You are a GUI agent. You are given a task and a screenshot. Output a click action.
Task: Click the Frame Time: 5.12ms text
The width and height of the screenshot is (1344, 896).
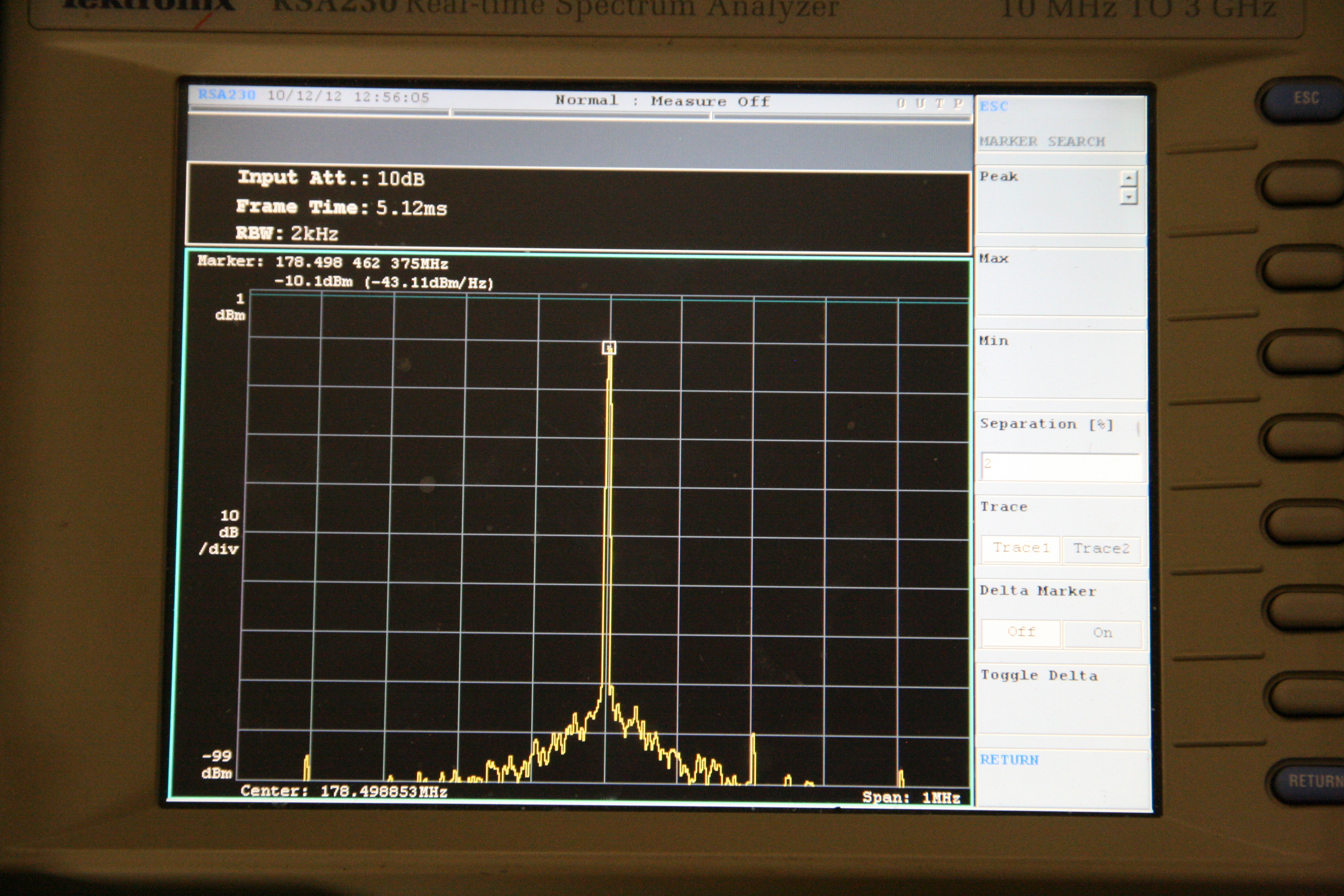tap(341, 207)
